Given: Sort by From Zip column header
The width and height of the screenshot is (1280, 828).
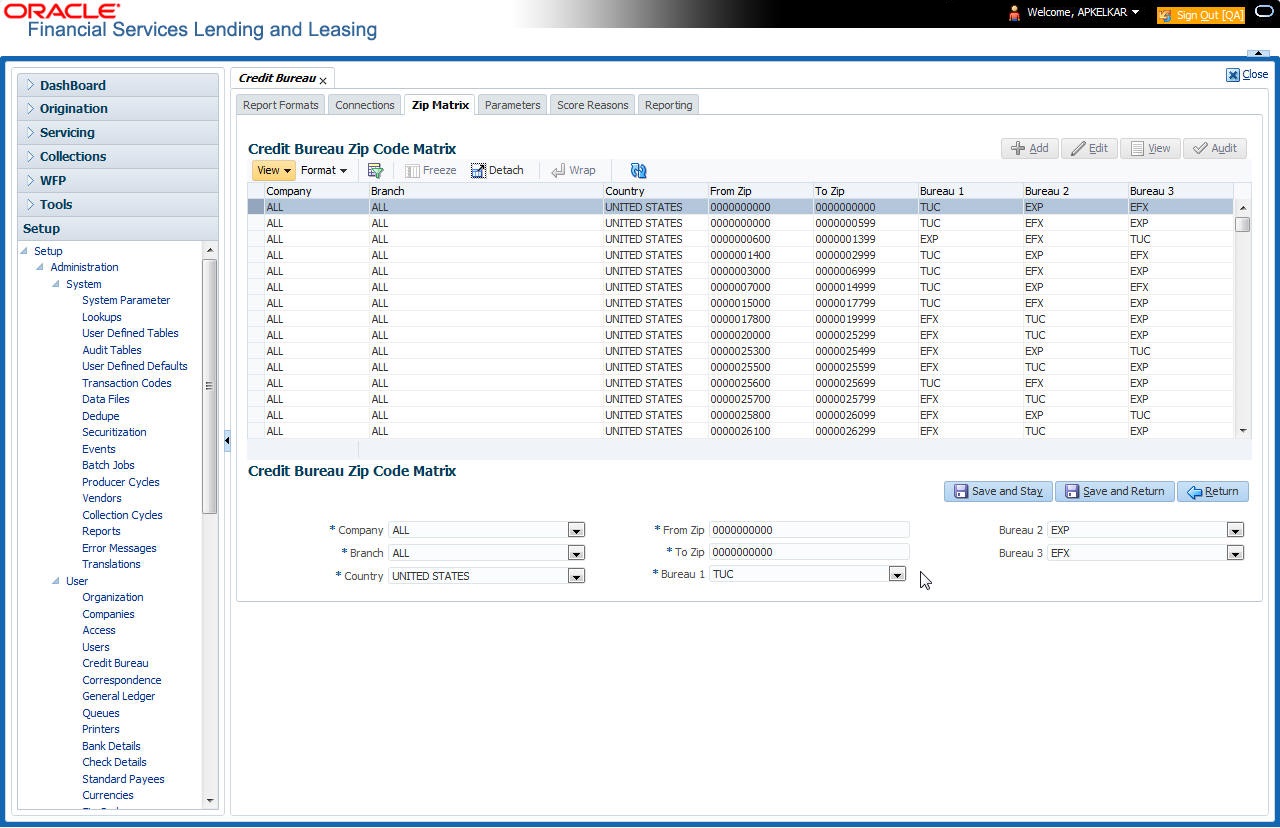Looking at the screenshot, I should (760, 191).
